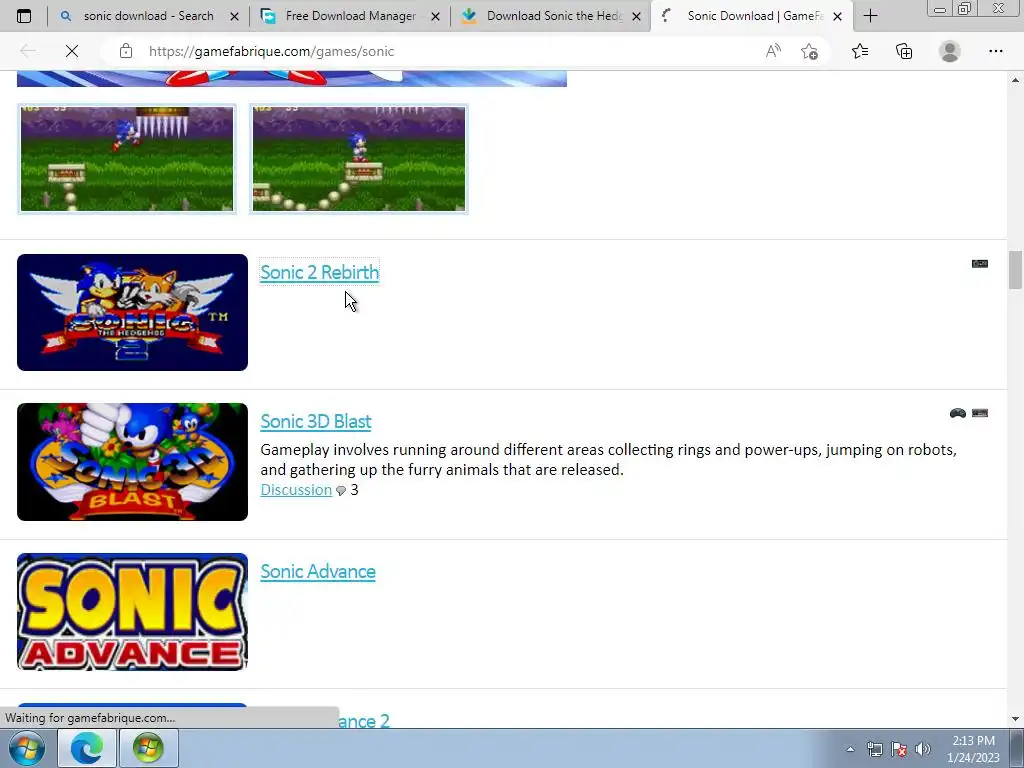Open the tab actions menu icon

[24, 16]
